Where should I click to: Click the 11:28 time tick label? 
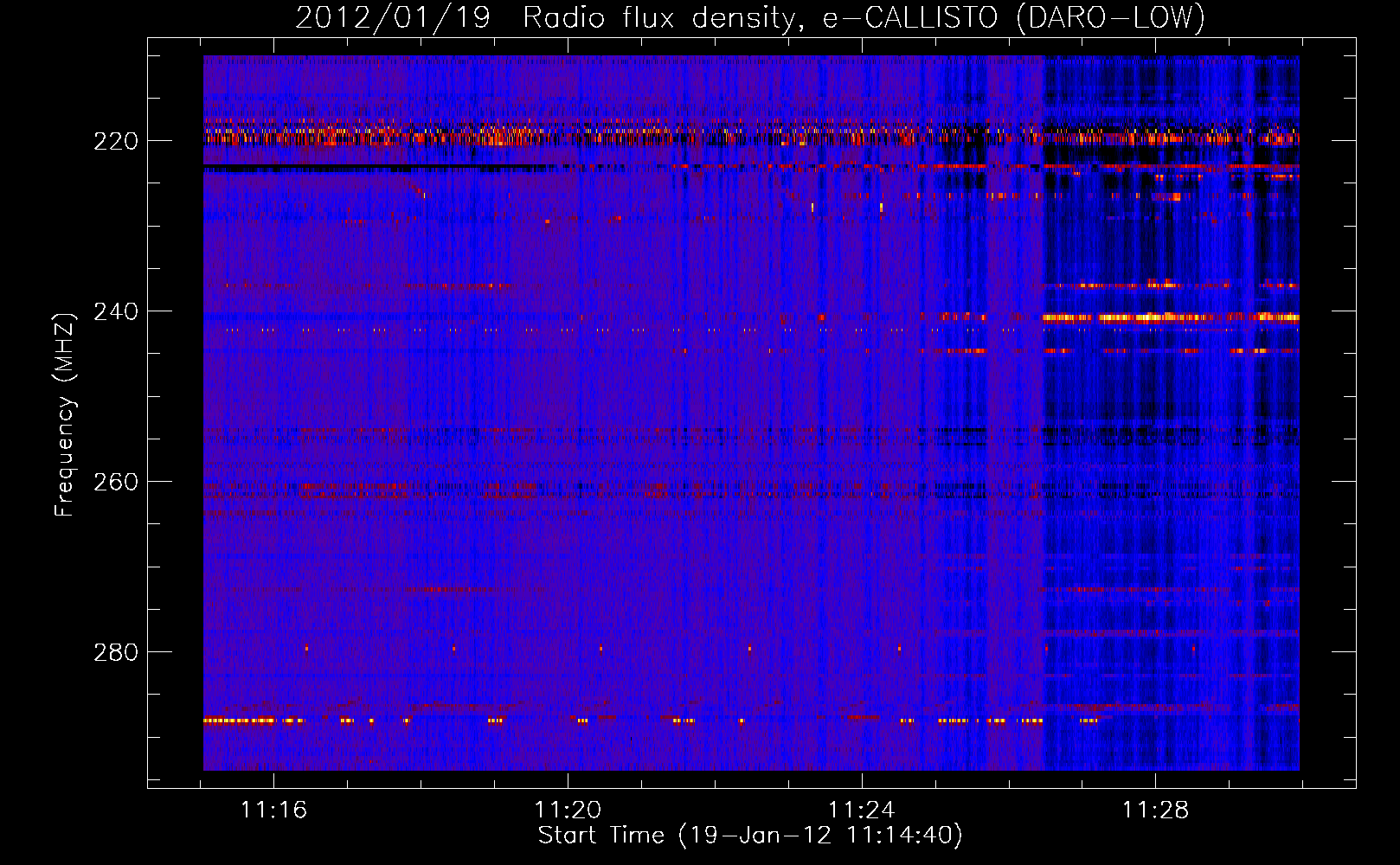pyautogui.click(x=1156, y=811)
